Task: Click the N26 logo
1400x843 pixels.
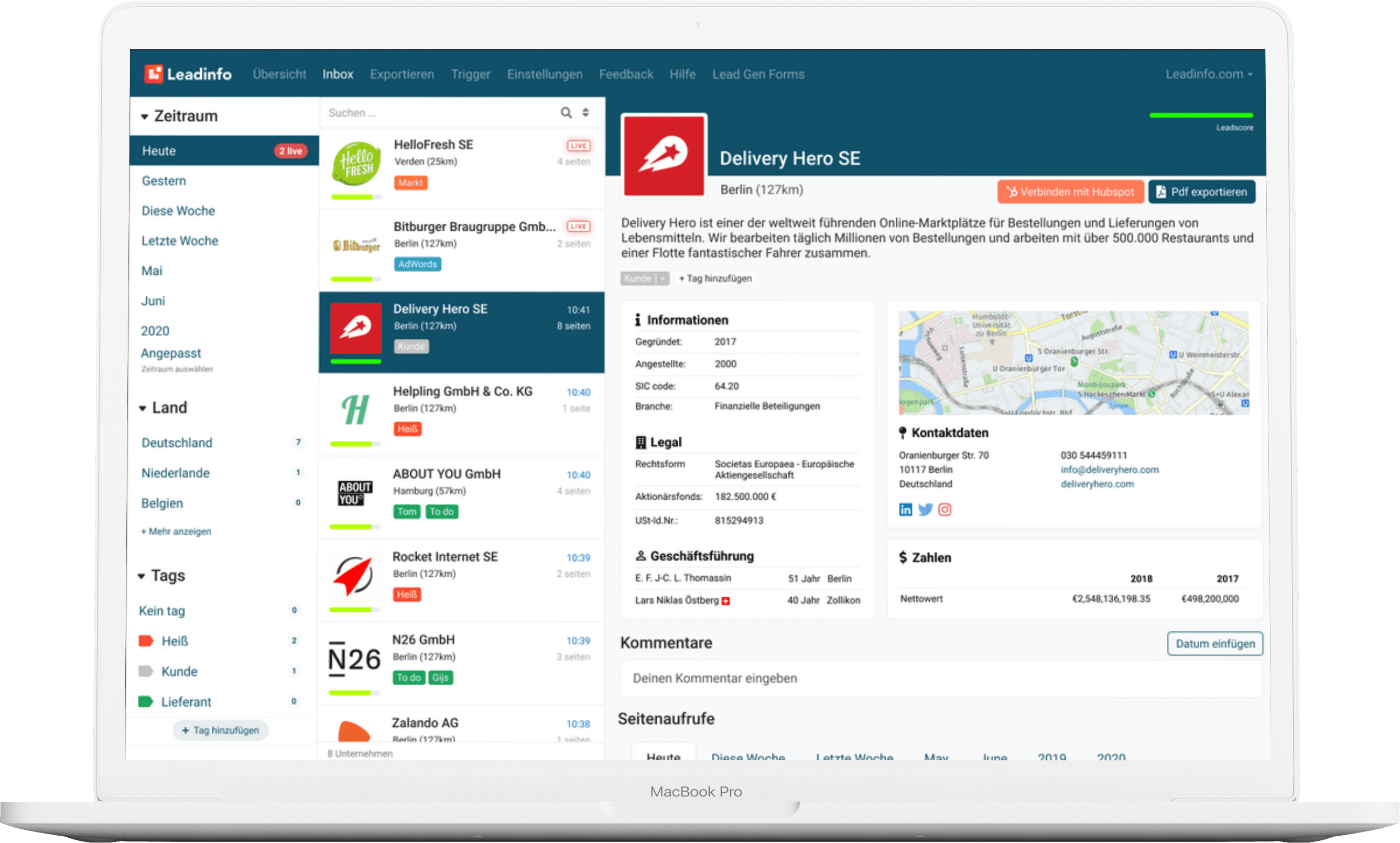Action: tap(354, 659)
